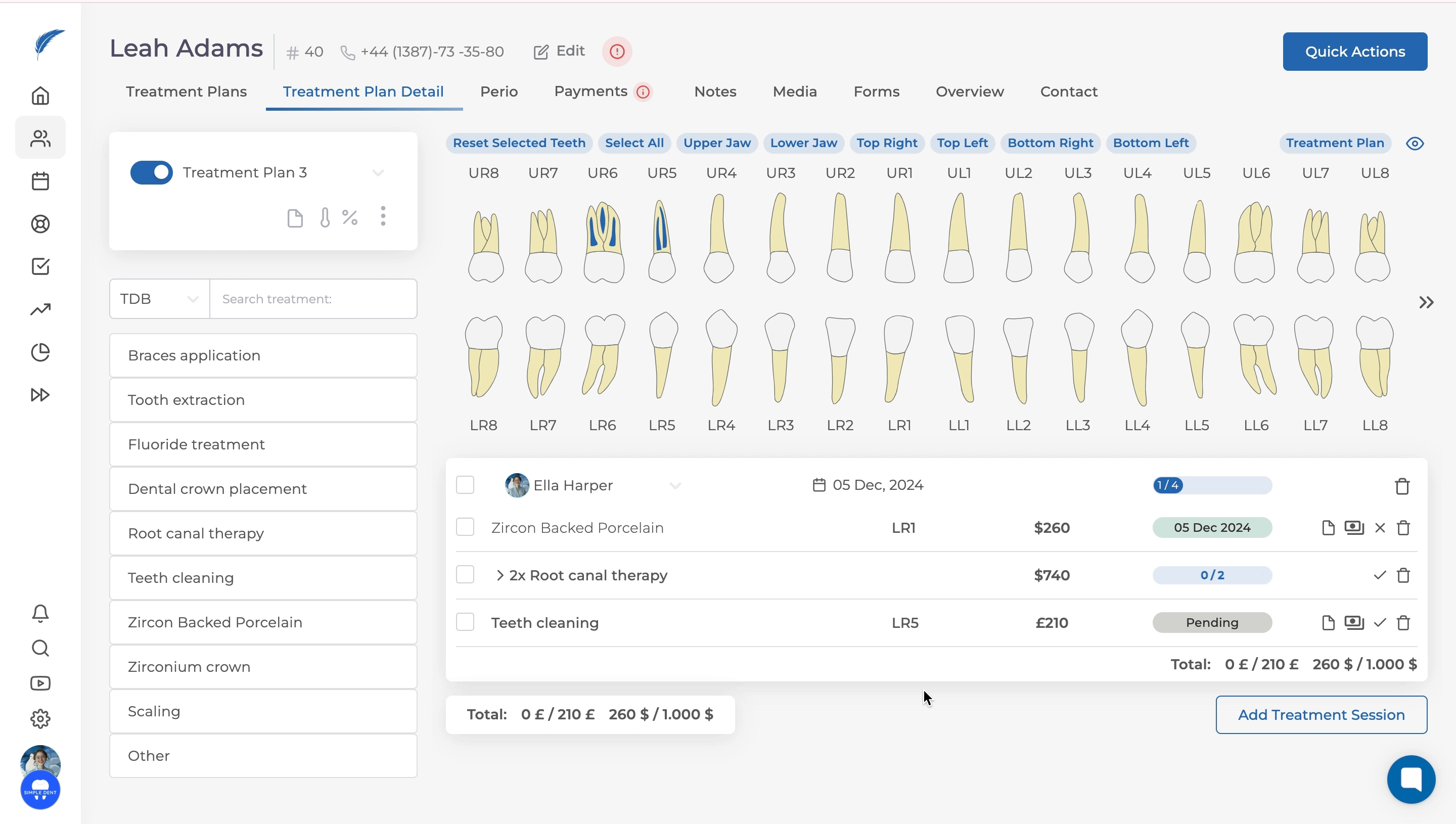Click the percent discount icon
Viewport: 1456px width, 824px height.
pos(350,217)
